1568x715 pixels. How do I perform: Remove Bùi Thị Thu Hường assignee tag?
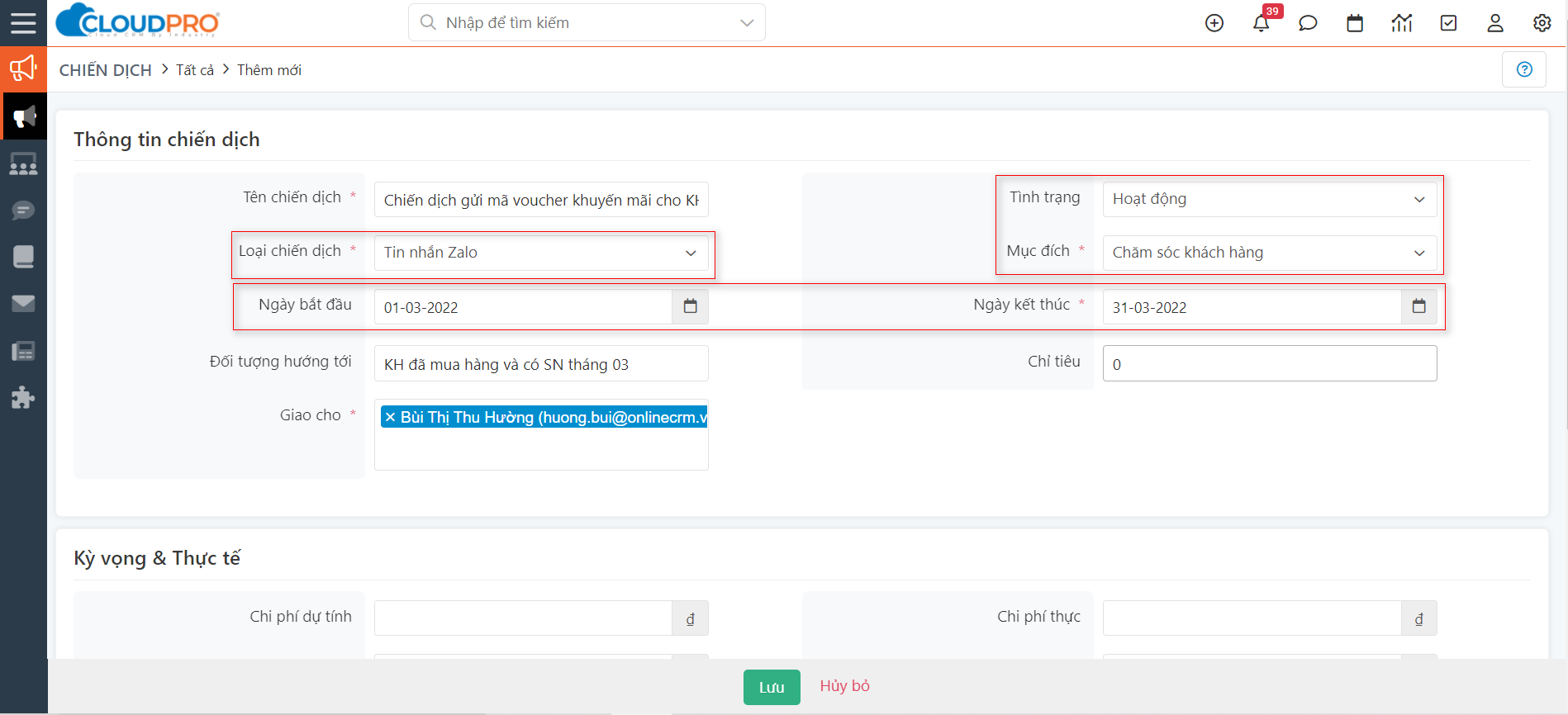390,418
